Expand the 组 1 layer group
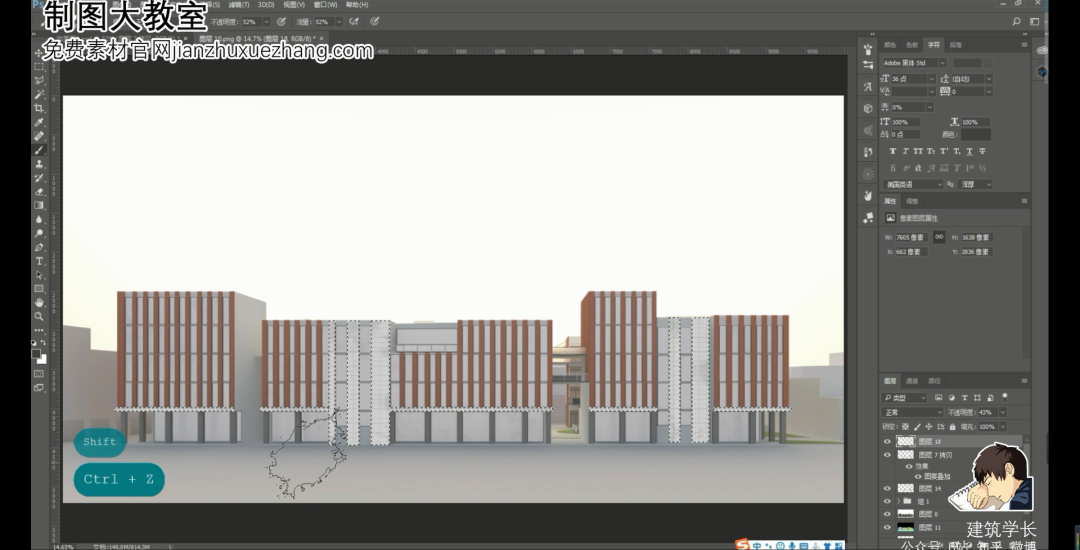Viewport: 1080px width, 550px height. pos(899,501)
